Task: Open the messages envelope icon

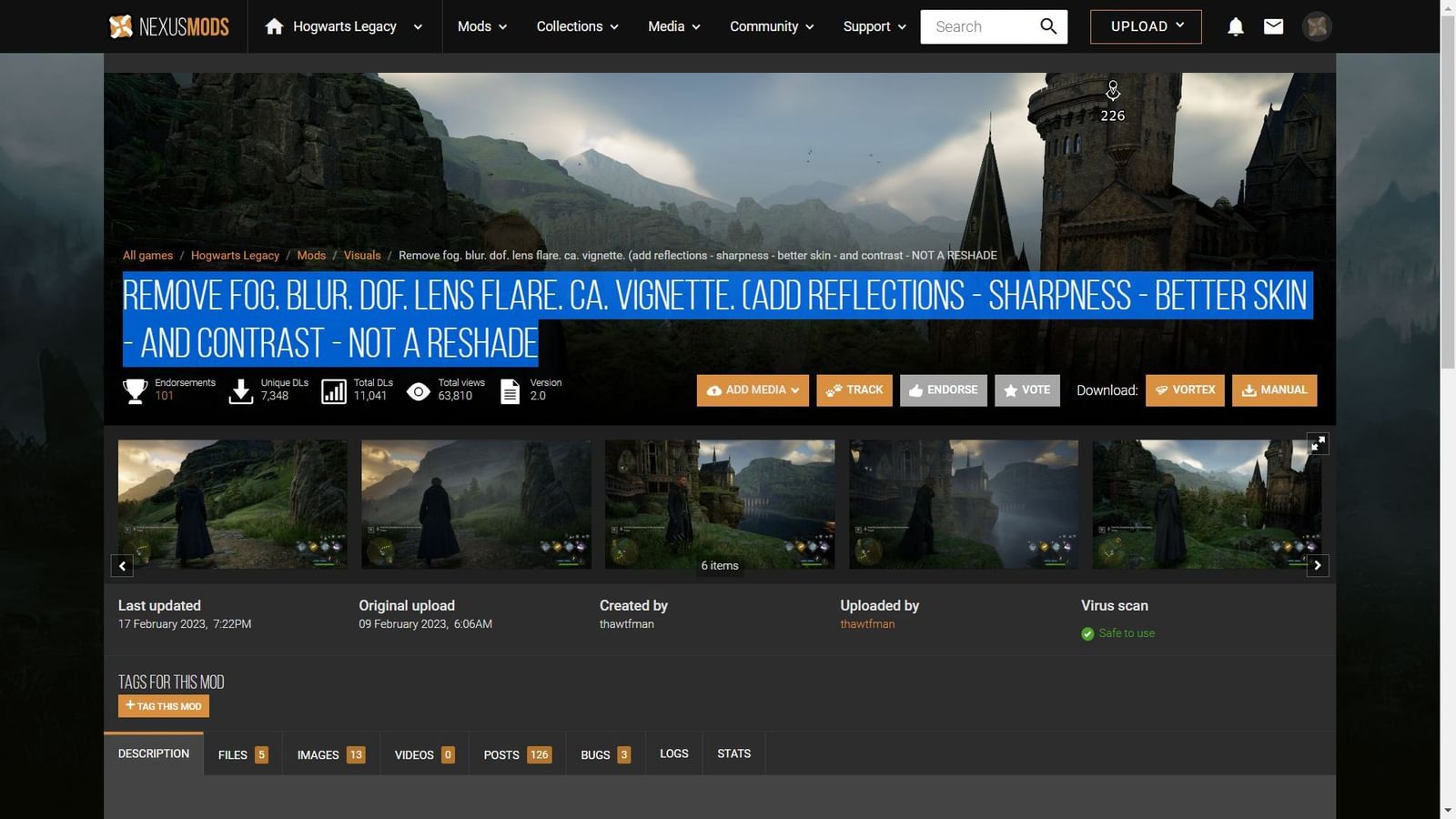Action: tap(1273, 26)
